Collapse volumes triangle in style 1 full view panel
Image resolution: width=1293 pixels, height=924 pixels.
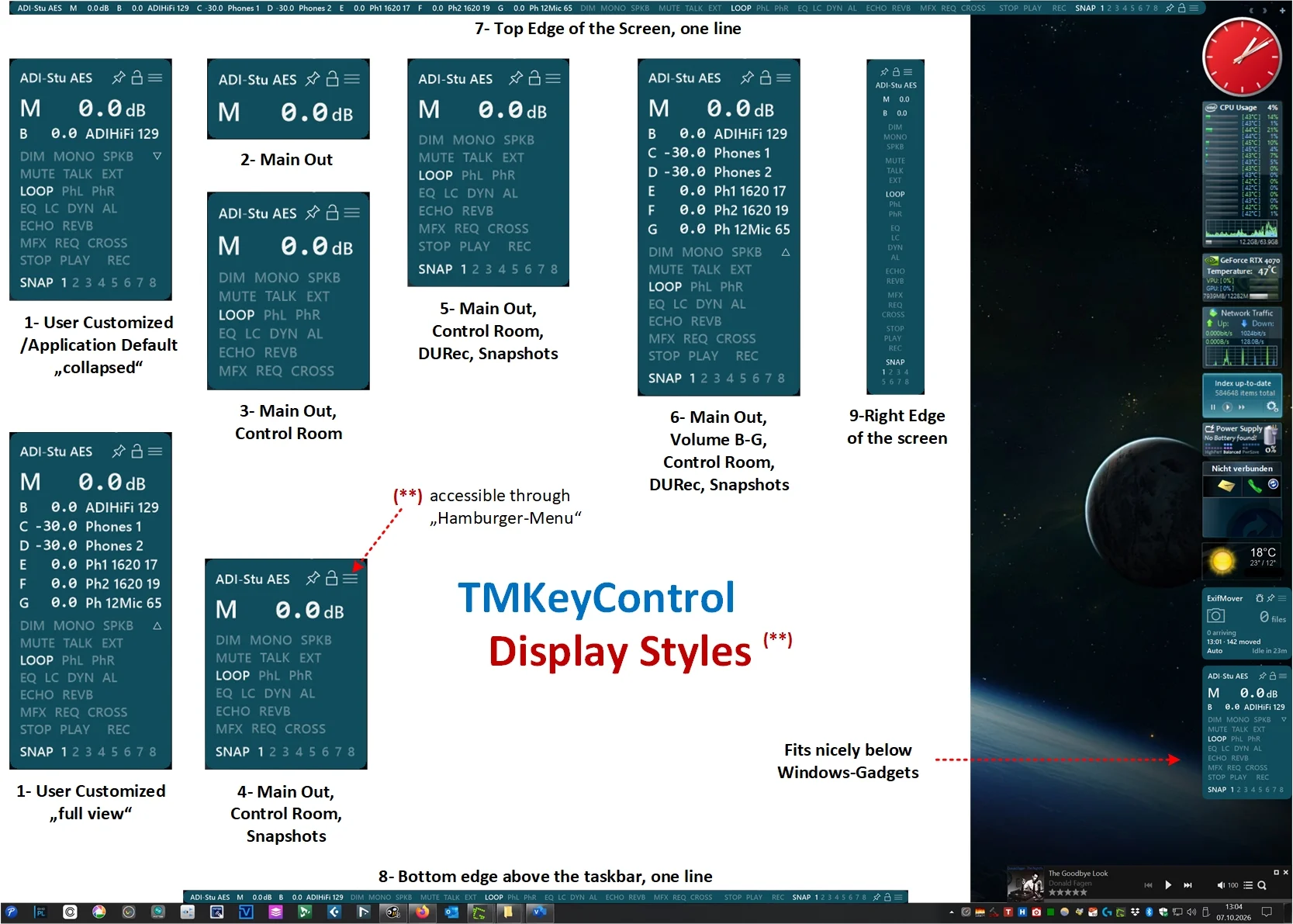point(157,625)
